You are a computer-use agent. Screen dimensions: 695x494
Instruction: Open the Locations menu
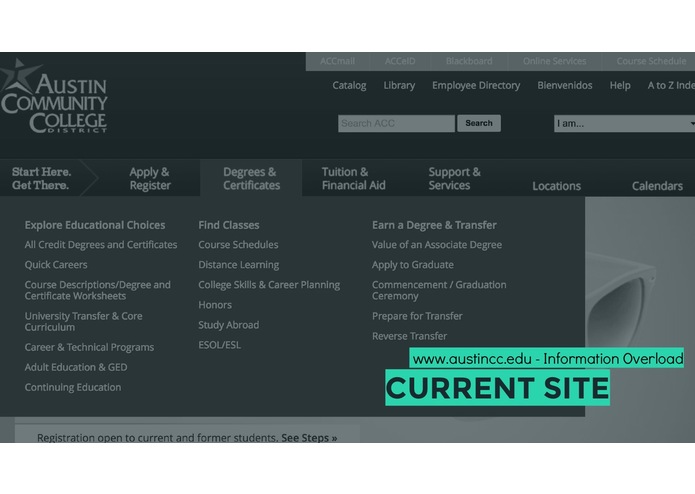tap(556, 186)
